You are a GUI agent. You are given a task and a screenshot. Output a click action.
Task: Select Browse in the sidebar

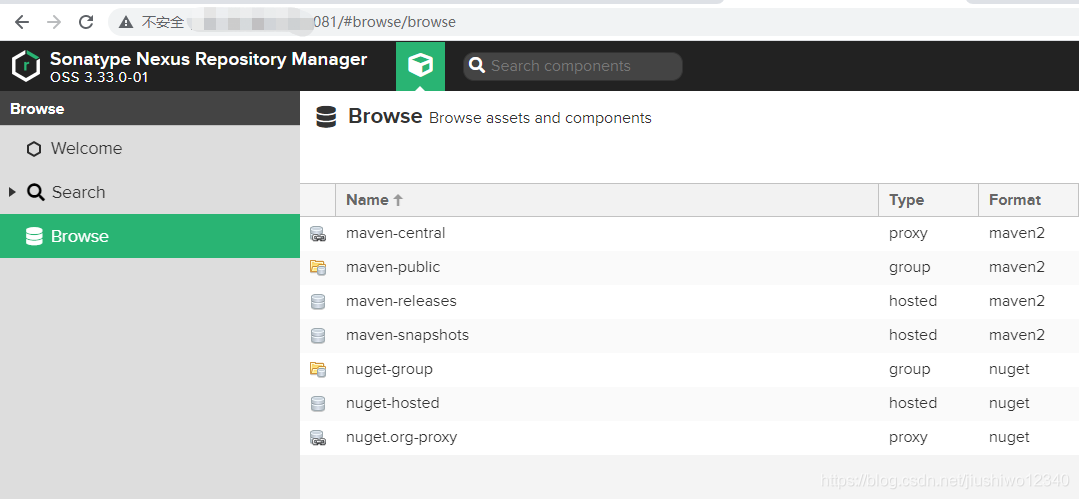pyautogui.click(x=150, y=236)
